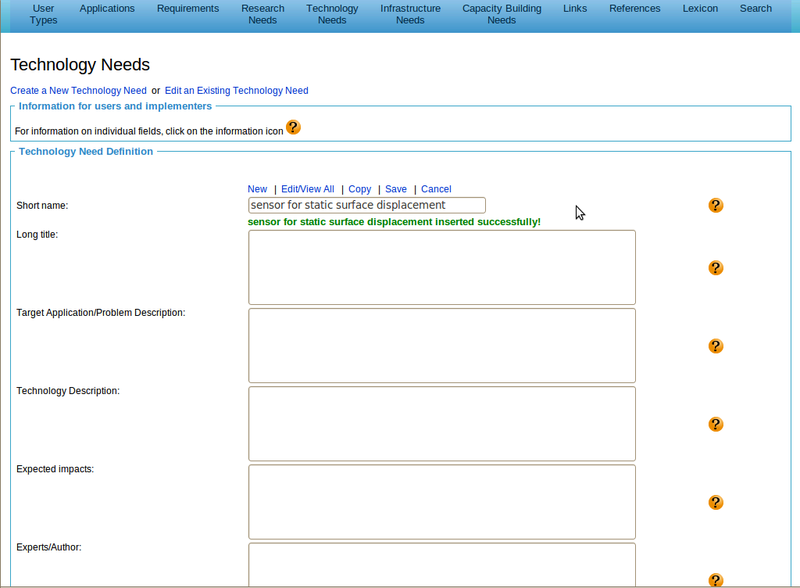The width and height of the screenshot is (800, 588).
Task: Open Infrastructure Needs navigation item
Action: (x=410, y=14)
